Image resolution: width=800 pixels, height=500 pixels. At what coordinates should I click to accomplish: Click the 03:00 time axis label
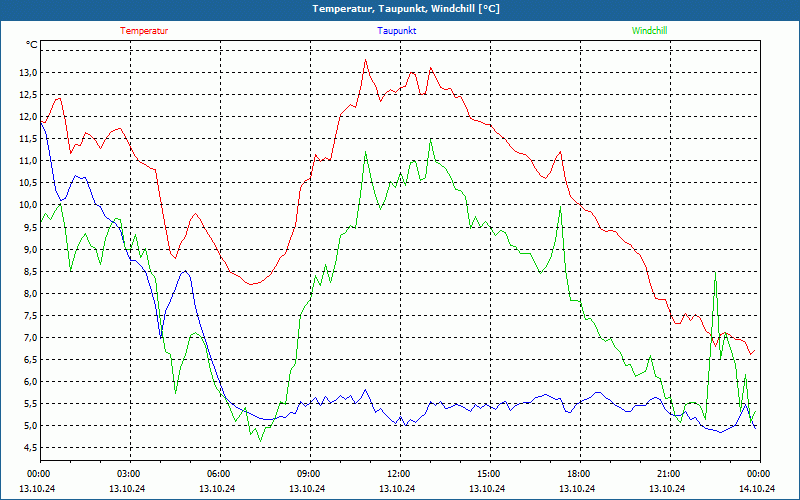129,474
